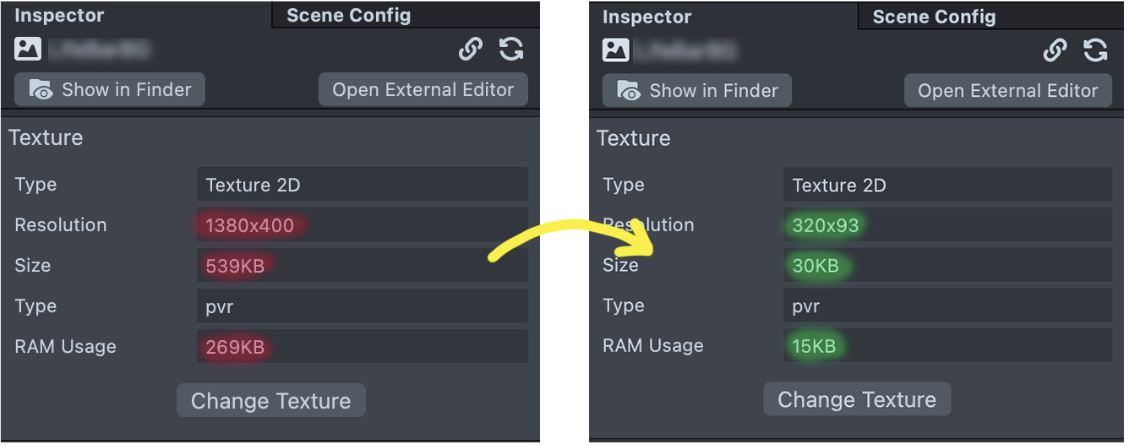Click the texture image icon in the left panel
Screen dimensions: 1128x446
click(x=28, y=49)
